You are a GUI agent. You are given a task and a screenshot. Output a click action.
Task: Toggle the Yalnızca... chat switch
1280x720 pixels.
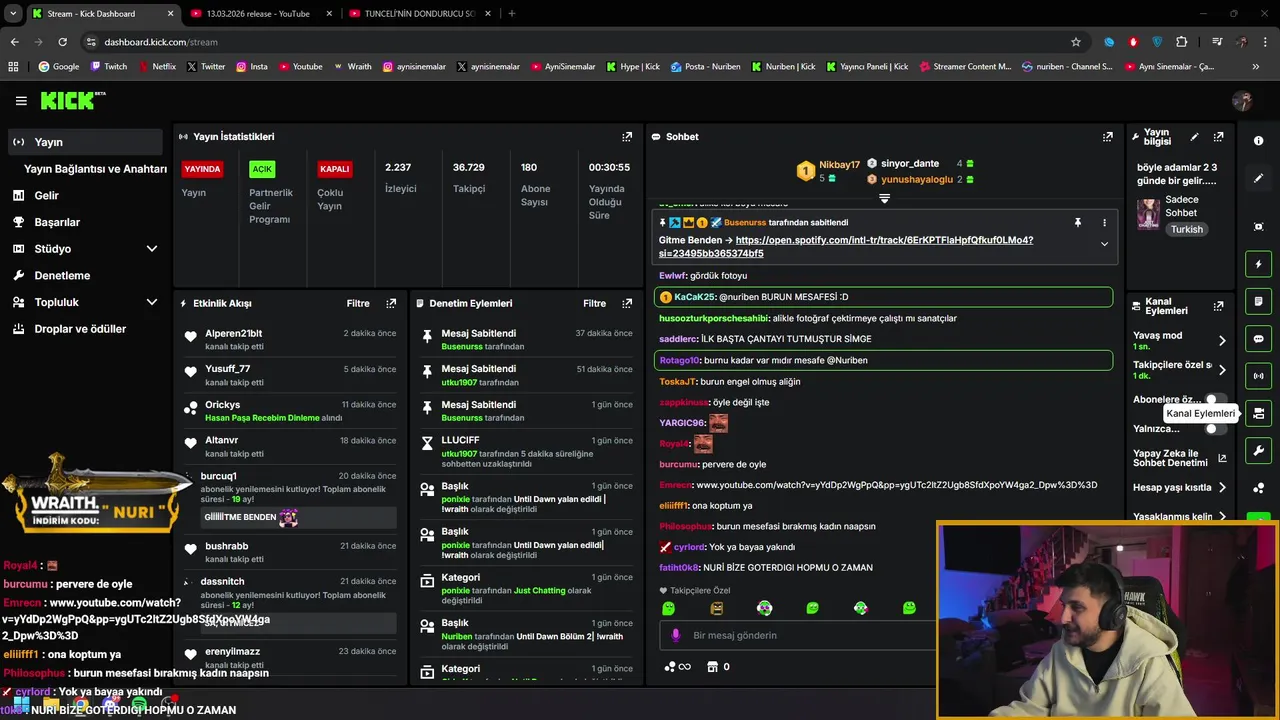point(1215,429)
